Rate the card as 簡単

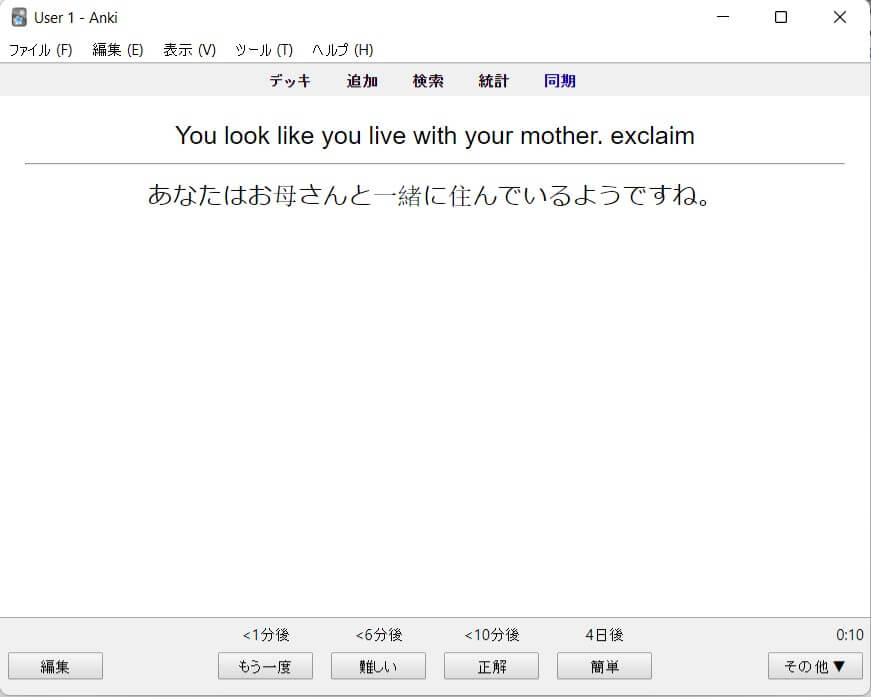(604, 666)
